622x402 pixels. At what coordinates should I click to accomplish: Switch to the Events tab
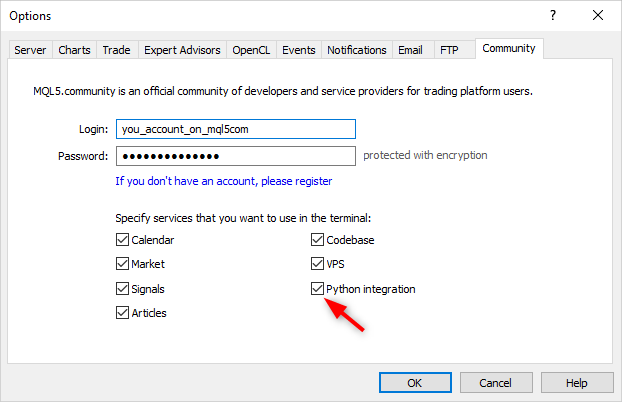coord(298,50)
